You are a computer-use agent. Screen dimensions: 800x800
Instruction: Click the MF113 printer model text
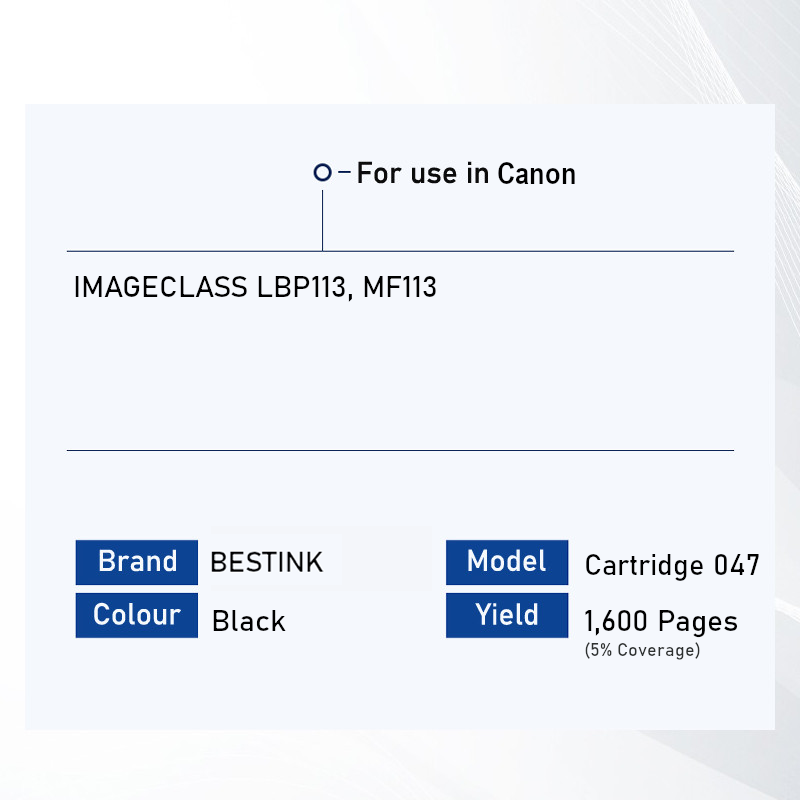click(400, 288)
